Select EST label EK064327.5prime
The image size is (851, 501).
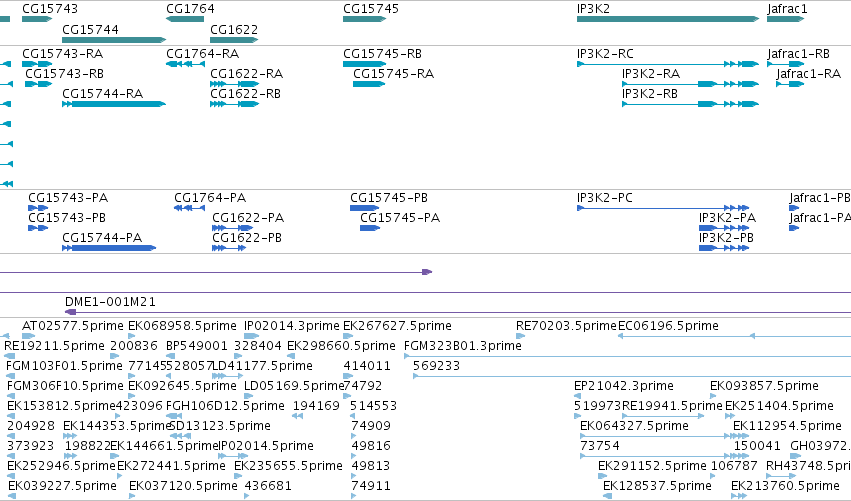click(x=634, y=426)
